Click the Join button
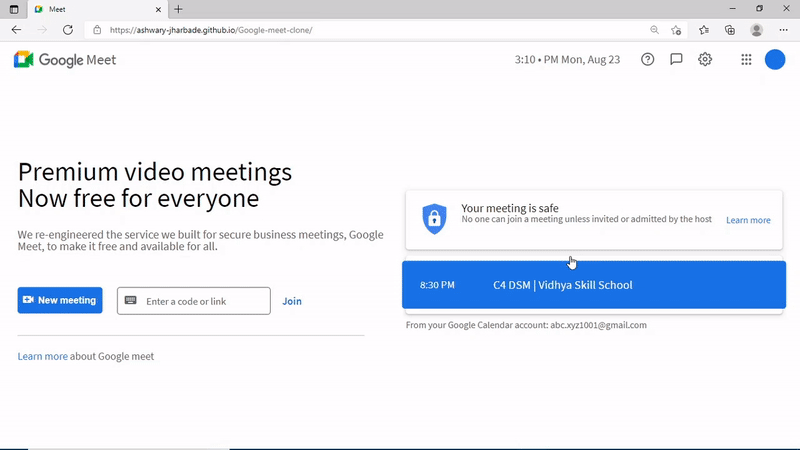 [x=292, y=301]
